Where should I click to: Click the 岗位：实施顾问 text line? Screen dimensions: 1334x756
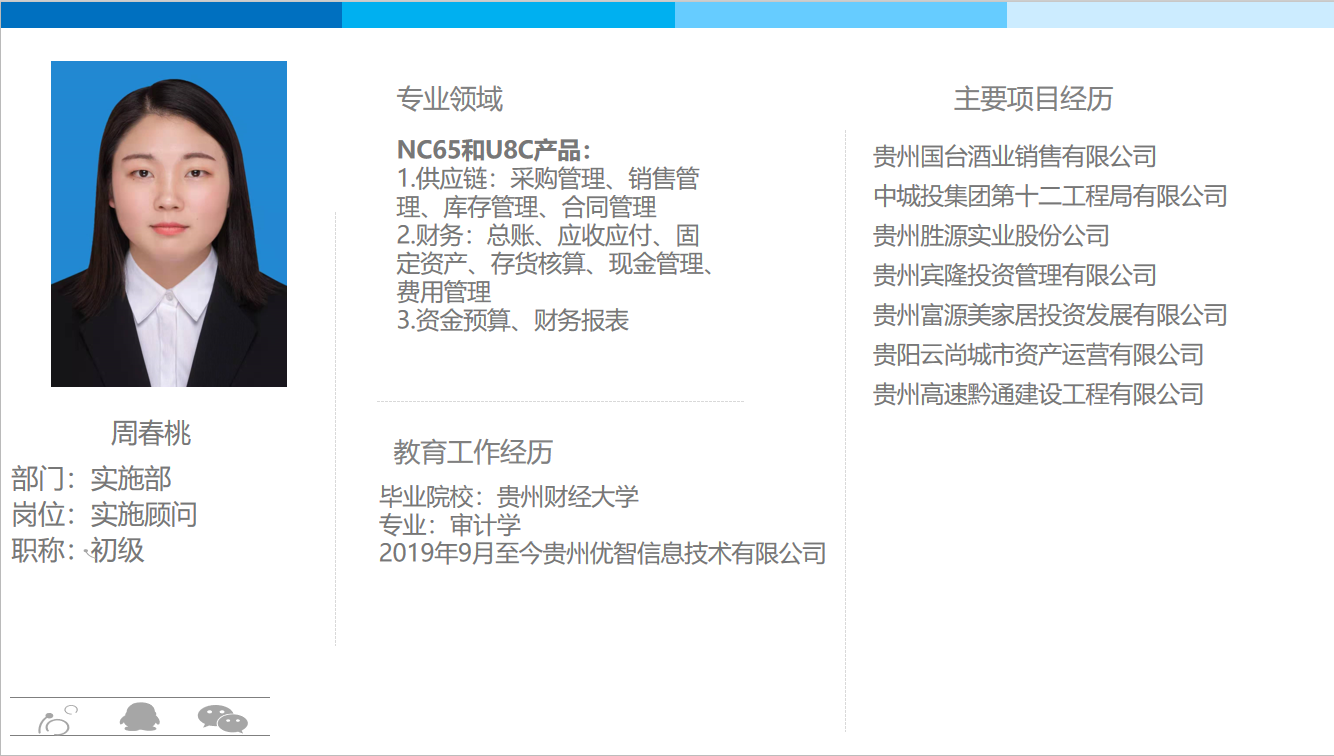pyautogui.click(x=105, y=515)
